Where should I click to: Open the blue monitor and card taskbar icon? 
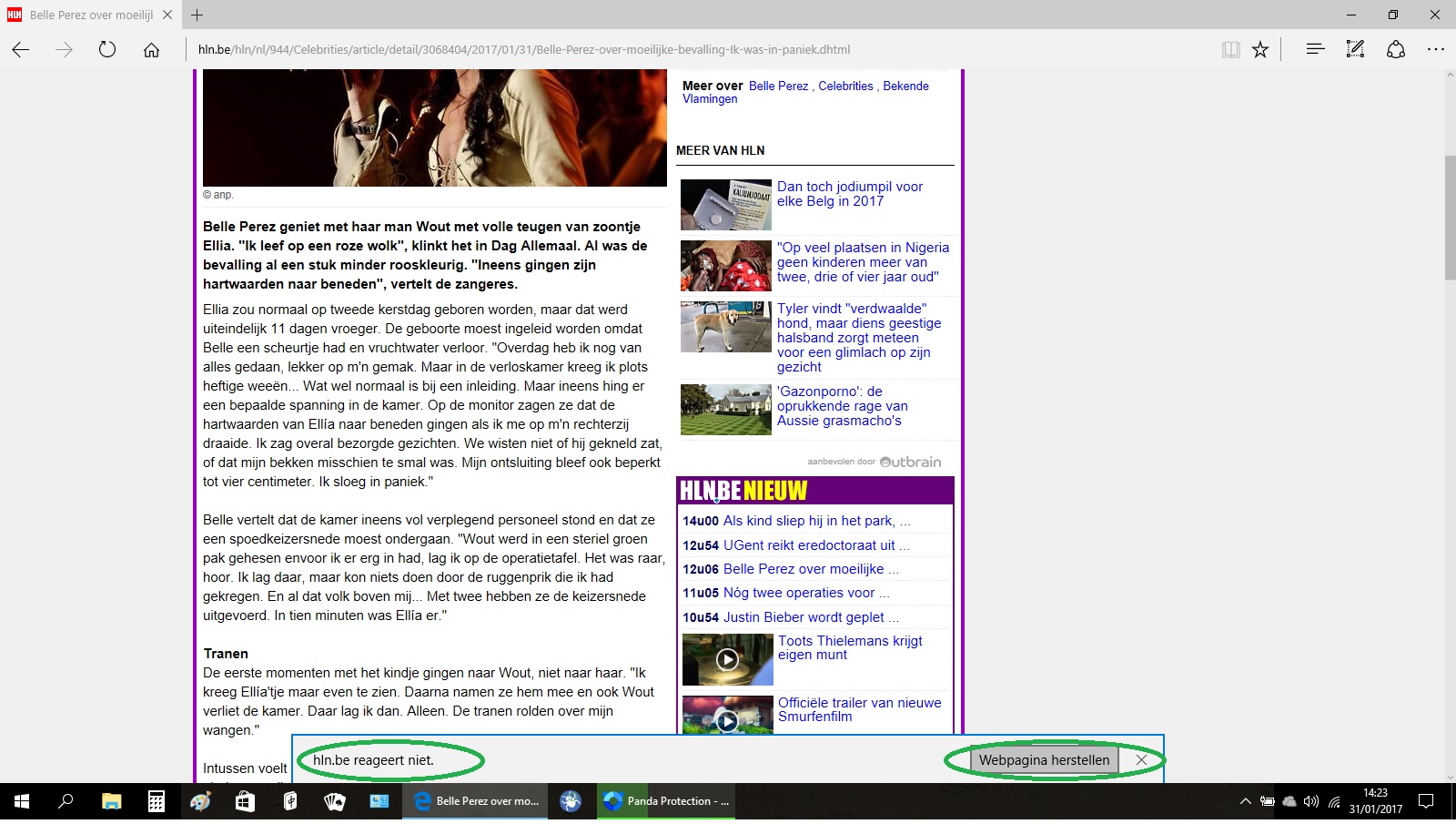[379, 801]
